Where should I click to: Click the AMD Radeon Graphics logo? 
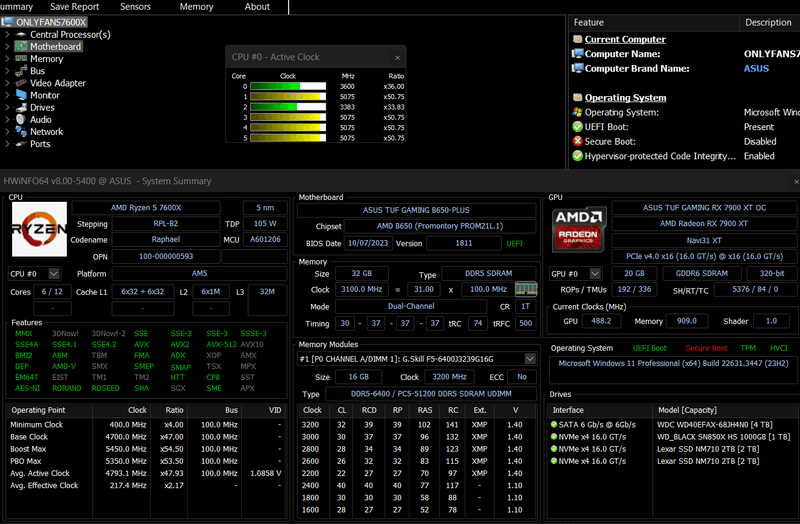tap(579, 229)
